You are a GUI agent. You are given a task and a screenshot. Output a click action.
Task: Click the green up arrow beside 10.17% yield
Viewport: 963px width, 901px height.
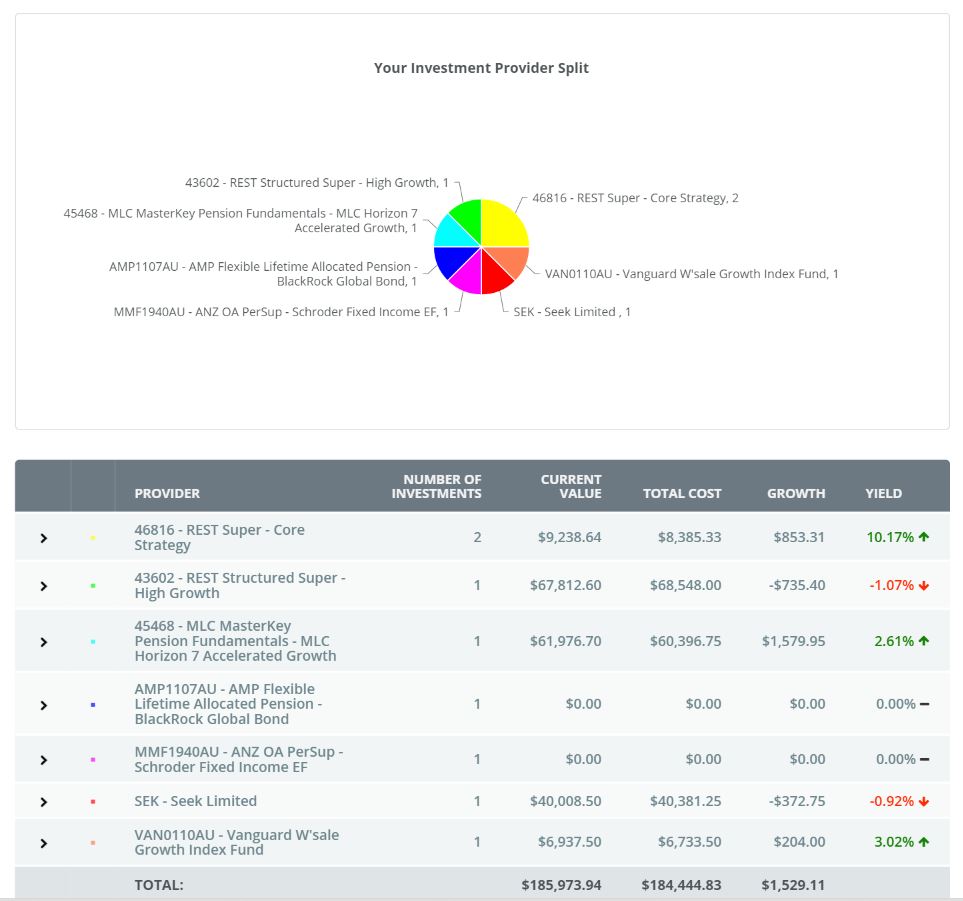(924, 537)
